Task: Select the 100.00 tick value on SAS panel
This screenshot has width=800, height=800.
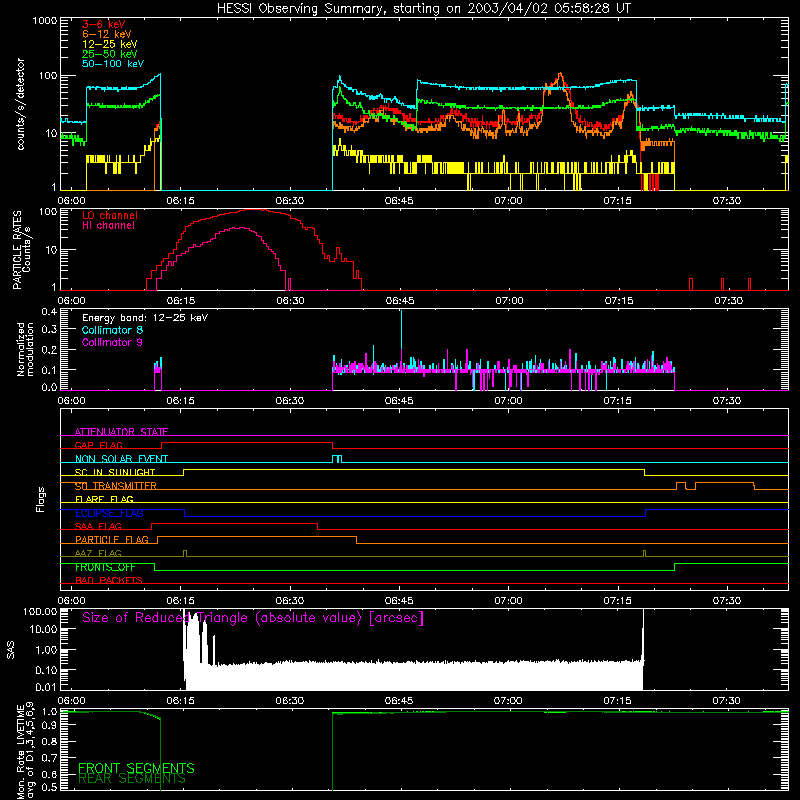Action: pyautogui.click(x=40, y=611)
